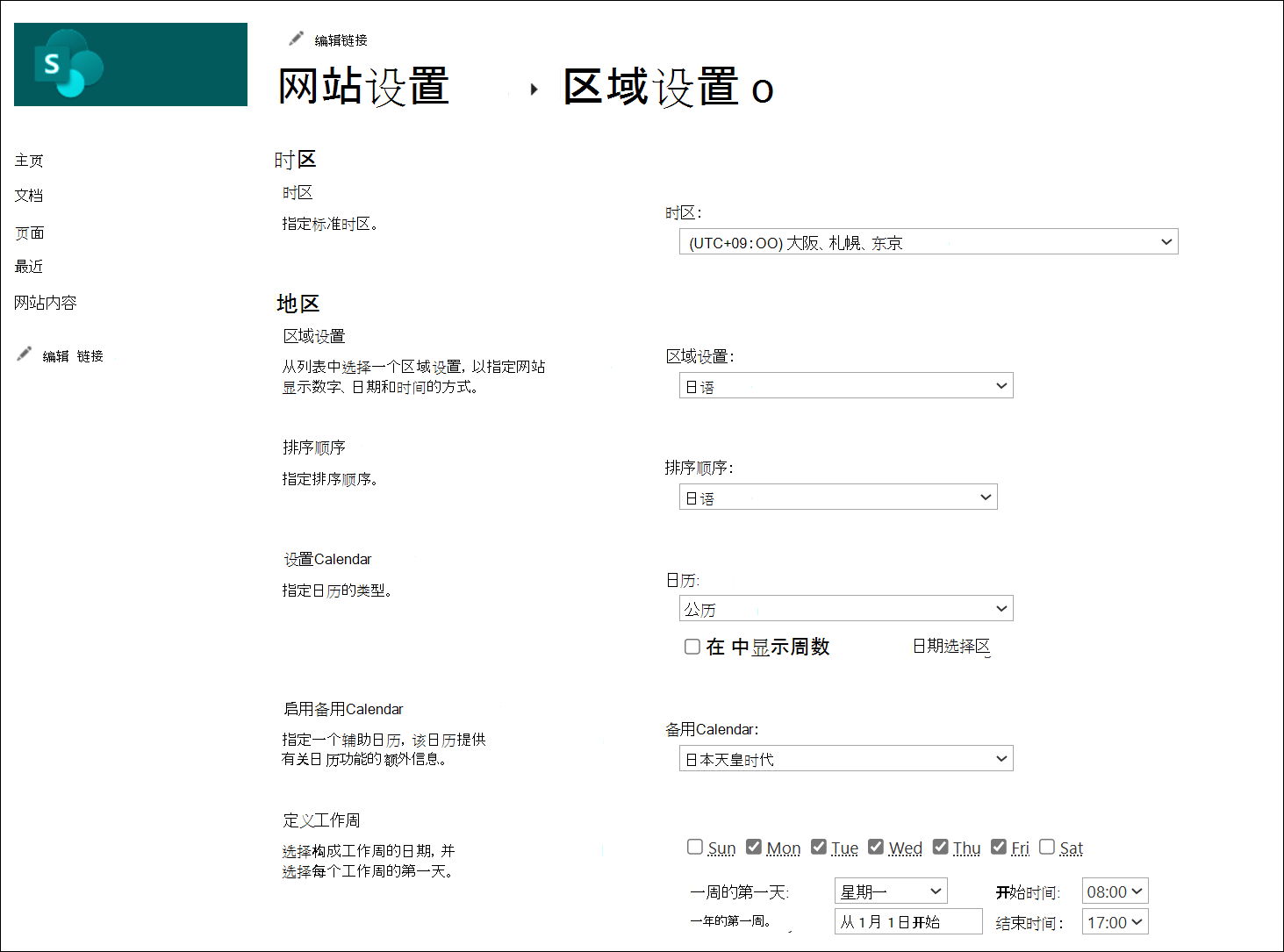Open the 日历 dropdown set to 公历
Screen dimensions: 1284x952
(846, 609)
